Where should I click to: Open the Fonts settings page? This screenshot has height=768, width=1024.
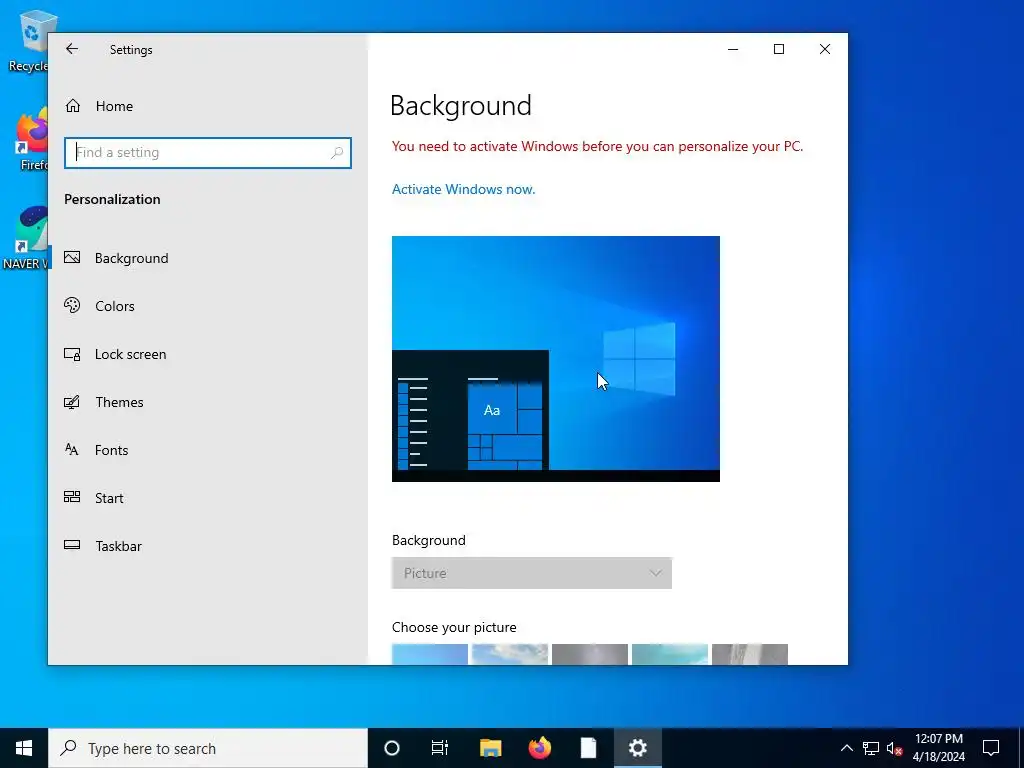coord(208,450)
